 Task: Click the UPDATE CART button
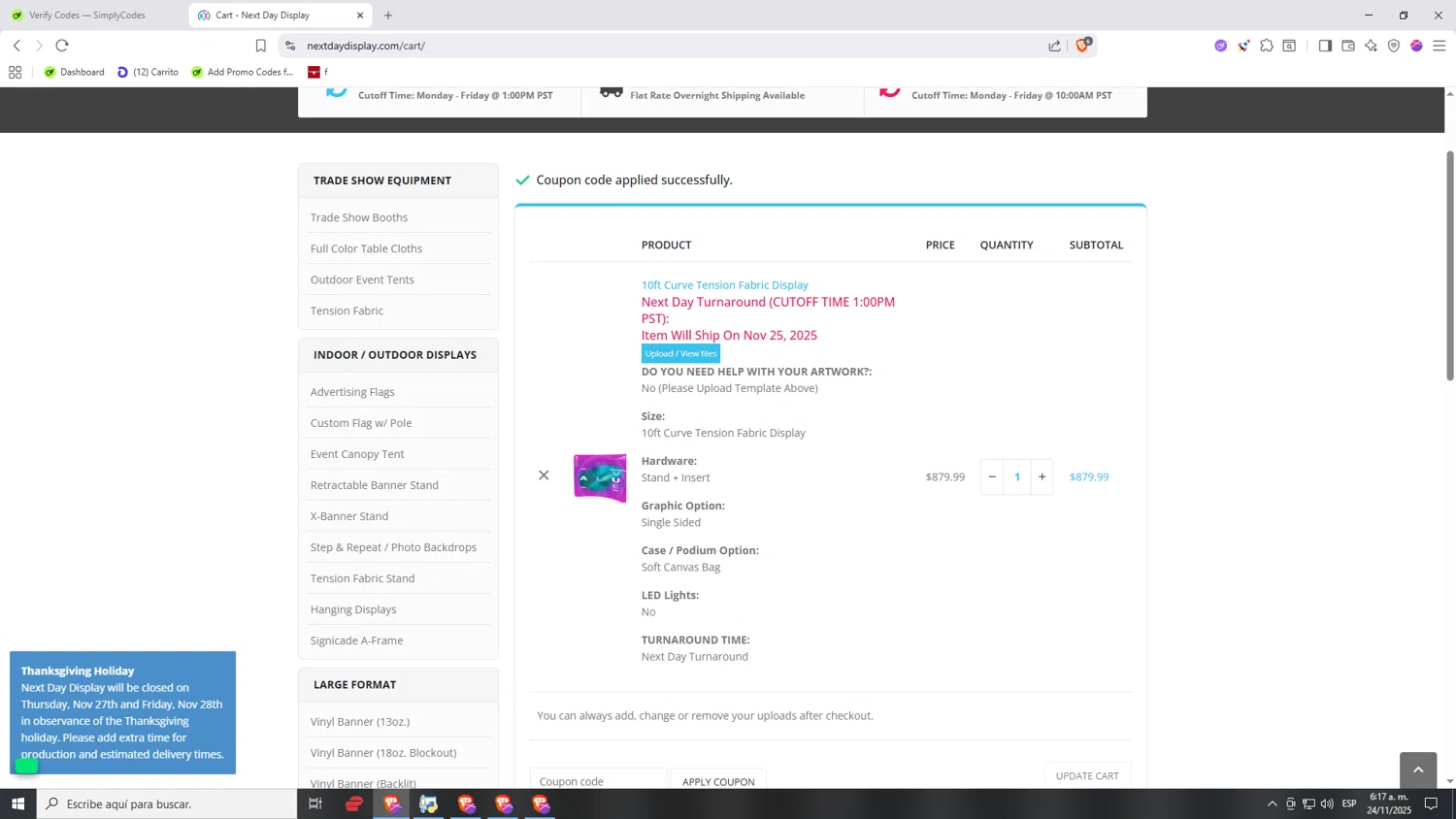coord(1087,775)
